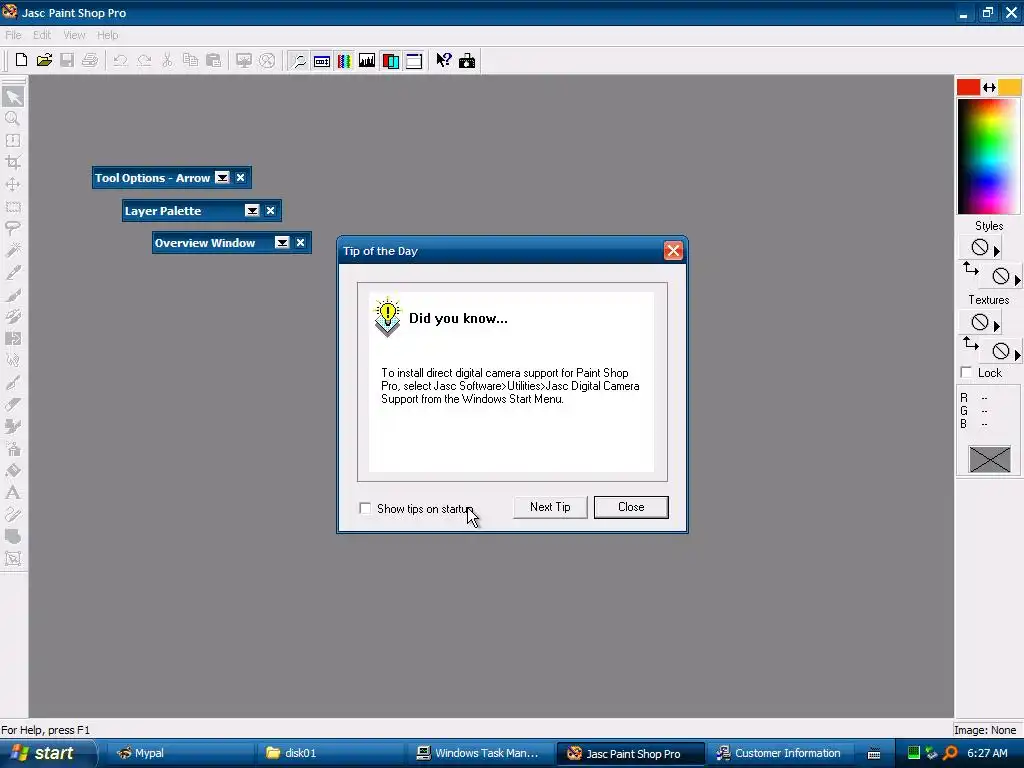Select the Zoom magnifier tool

pyautogui.click(x=13, y=118)
